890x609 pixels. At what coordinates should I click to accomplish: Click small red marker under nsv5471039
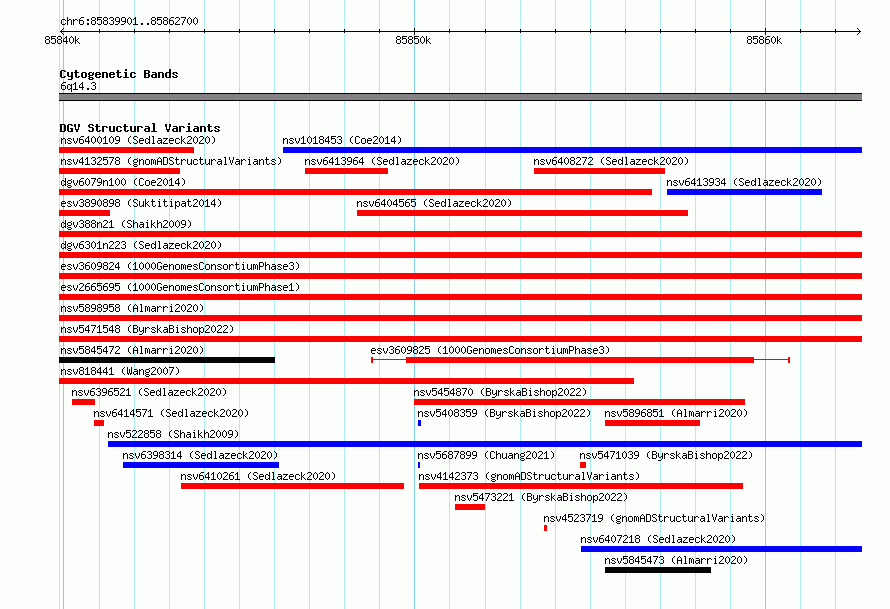[x=583, y=465]
